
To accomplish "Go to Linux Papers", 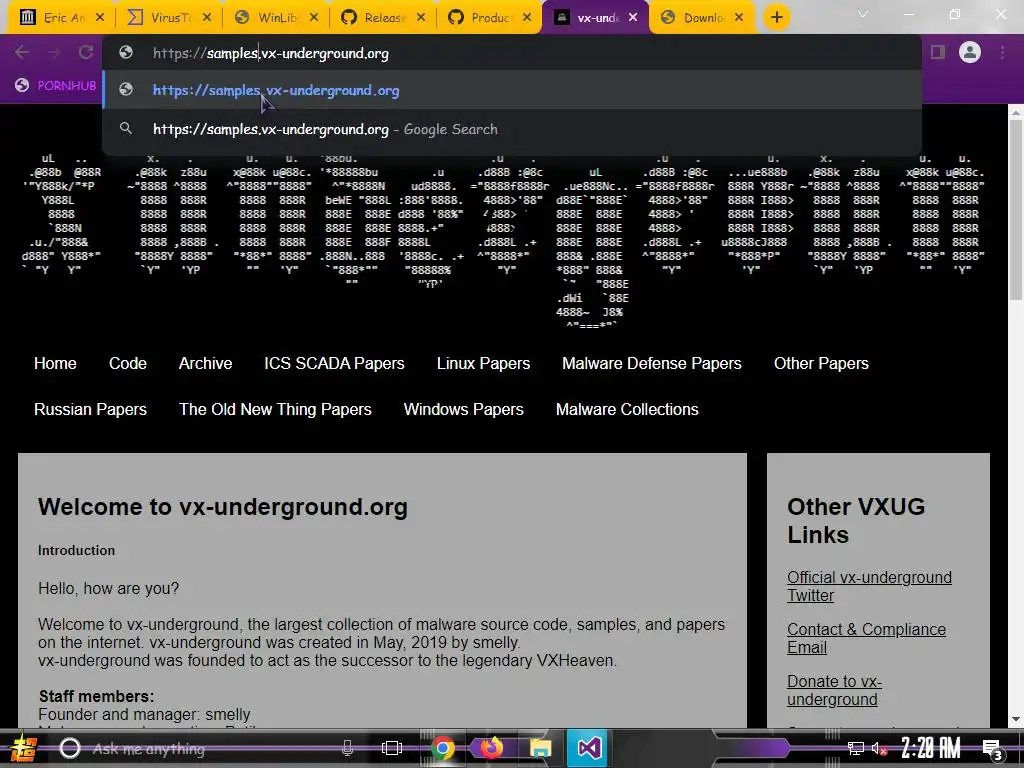I will pyautogui.click(x=483, y=363).
